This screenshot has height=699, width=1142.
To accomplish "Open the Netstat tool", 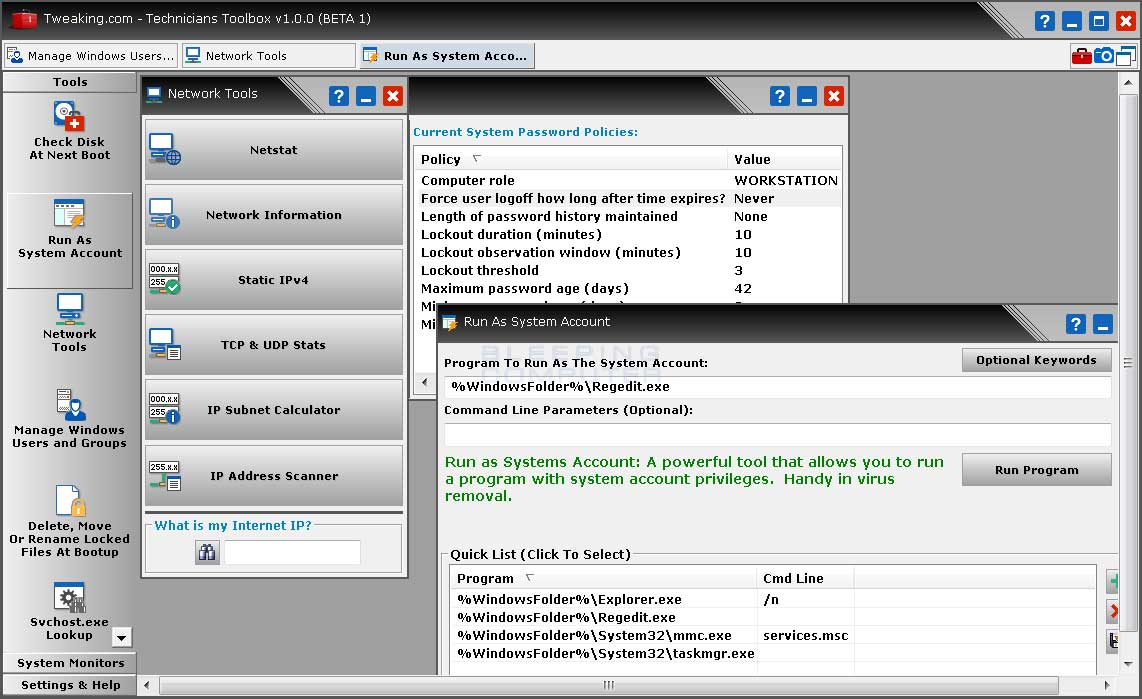I will pos(274,149).
